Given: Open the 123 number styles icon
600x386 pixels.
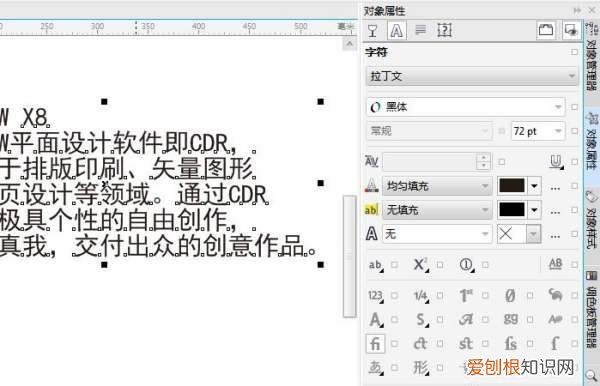Looking at the screenshot, I should click(x=376, y=296).
